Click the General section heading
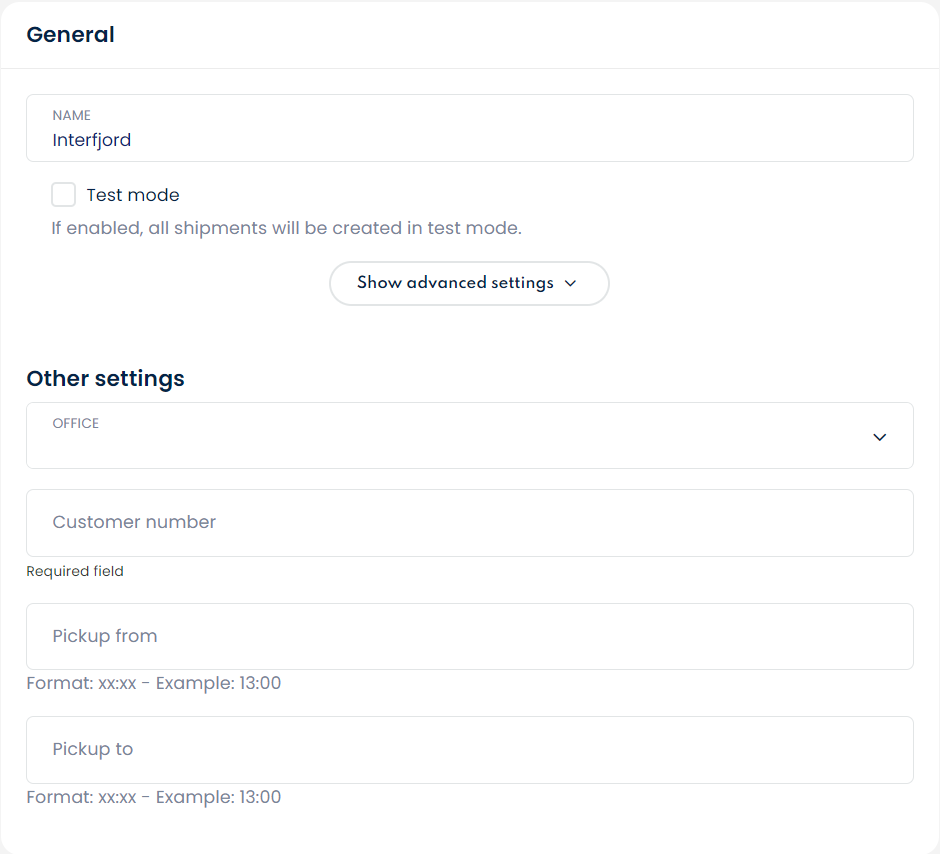Image resolution: width=940 pixels, height=854 pixels. pos(70,34)
